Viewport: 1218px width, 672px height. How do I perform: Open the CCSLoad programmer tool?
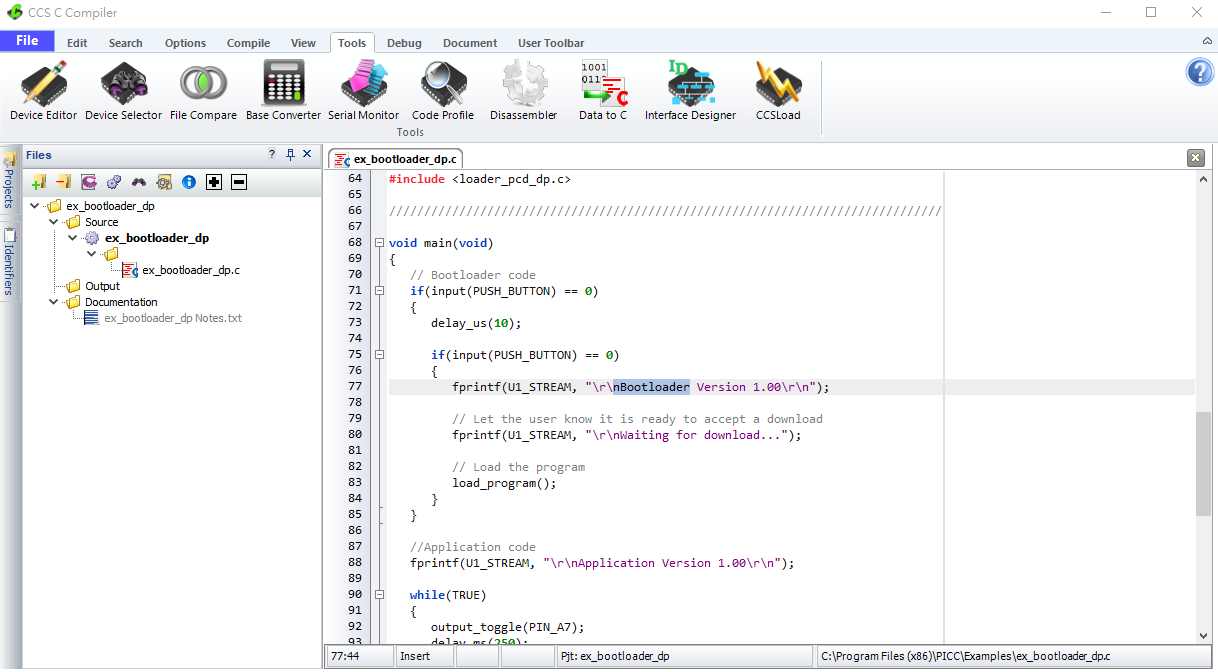pos(778,92)
